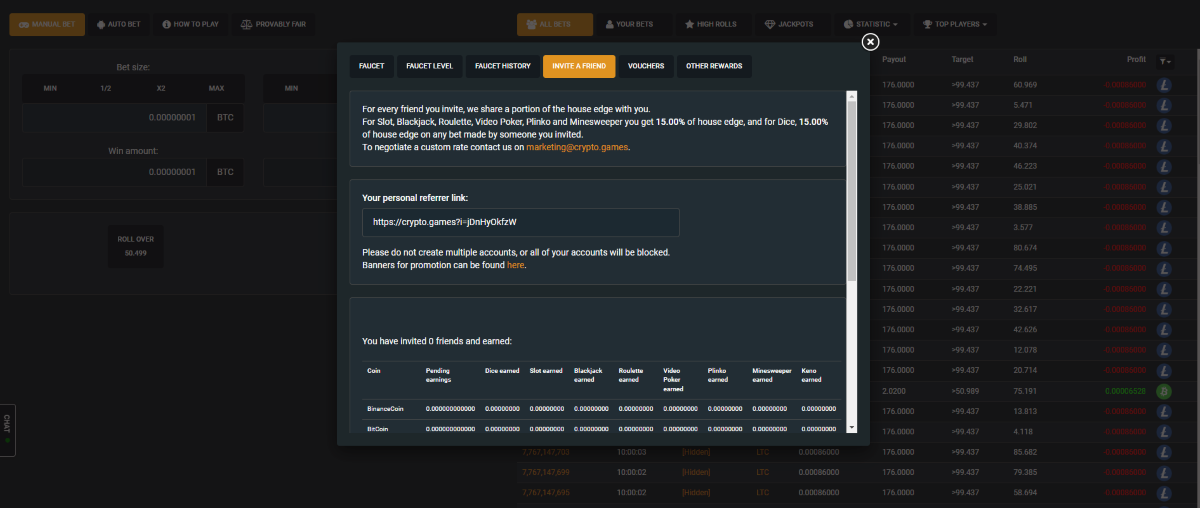The image size is (1200, 508).
Task: Set bet size to MIN
Action: point(50,88)
